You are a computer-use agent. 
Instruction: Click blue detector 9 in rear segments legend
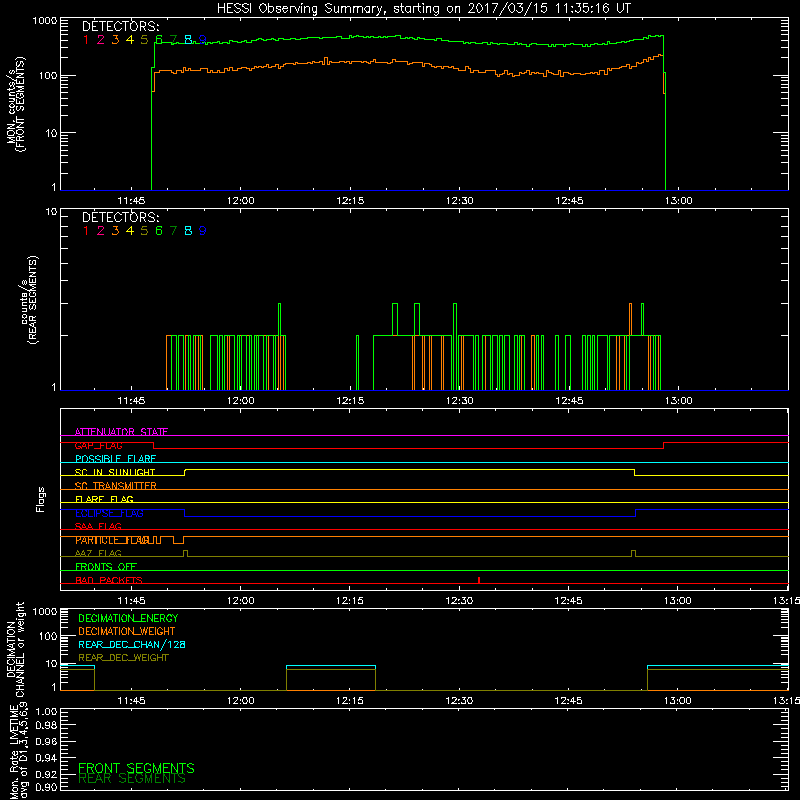click(x=203, y=231)
